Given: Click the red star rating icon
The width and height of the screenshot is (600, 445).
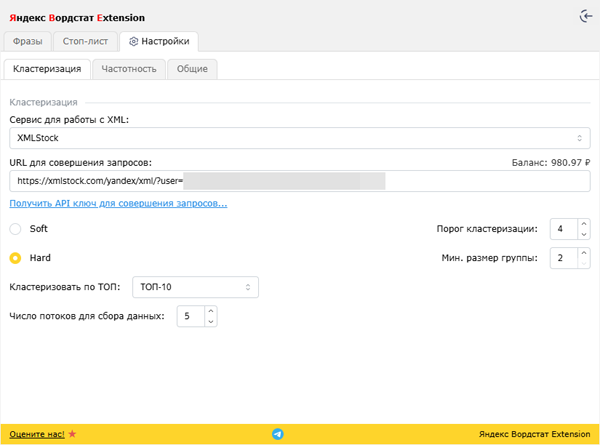Looking at the screenshot, I should click(72, 434).
